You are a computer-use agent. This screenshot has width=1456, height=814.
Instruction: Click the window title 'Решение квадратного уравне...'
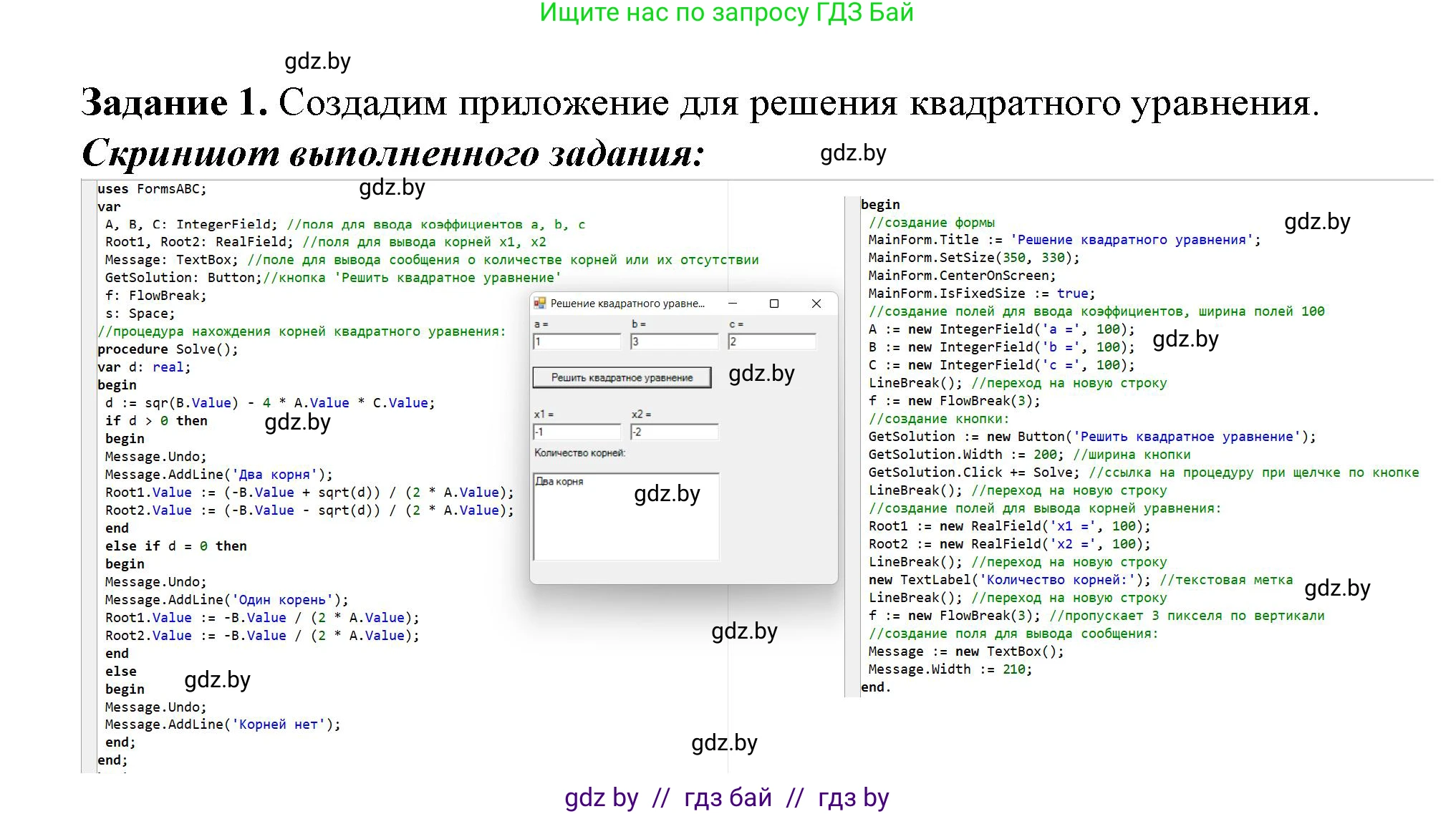coord(629,304)
